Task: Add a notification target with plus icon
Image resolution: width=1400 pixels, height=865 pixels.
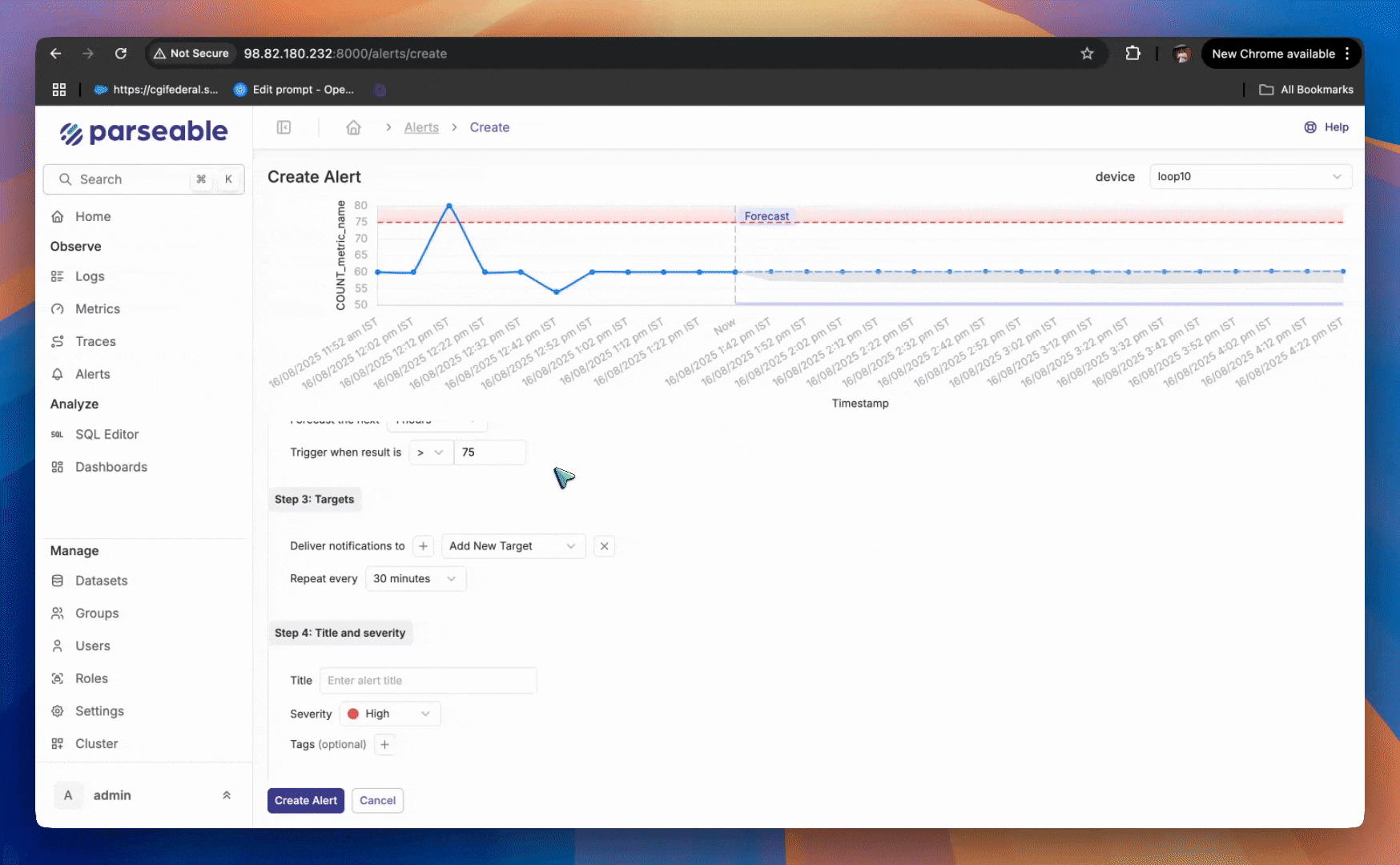Action: (423, 546)
